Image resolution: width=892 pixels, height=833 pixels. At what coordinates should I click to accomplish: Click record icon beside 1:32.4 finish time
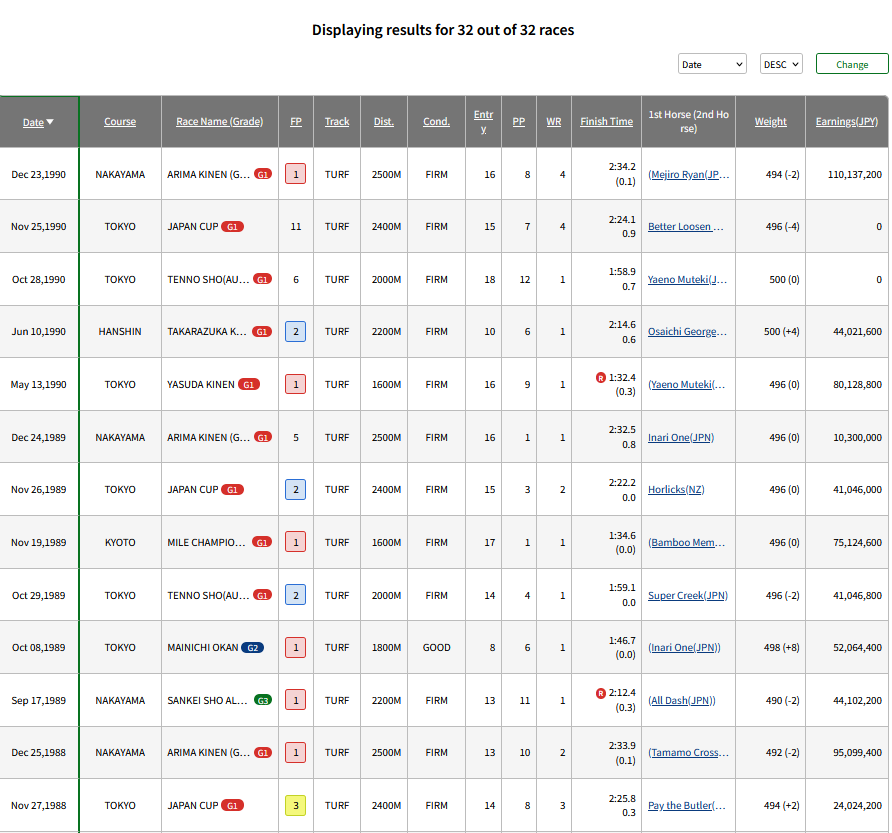600,377
